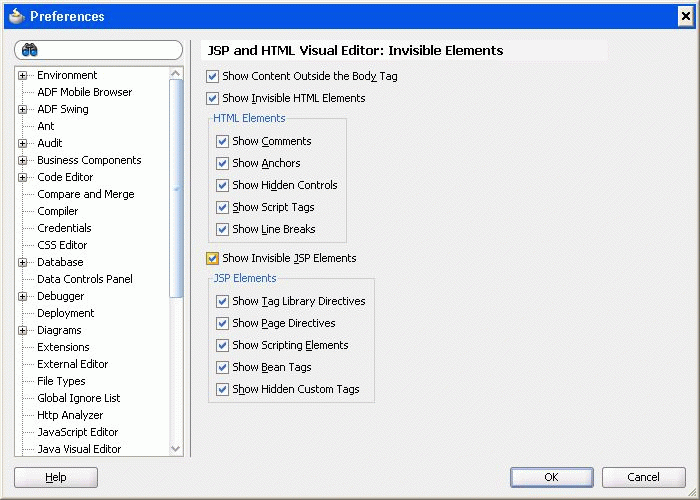Select CSS Editor in the tree
Viewport: 700px width, 500px height.
(62, 245)
